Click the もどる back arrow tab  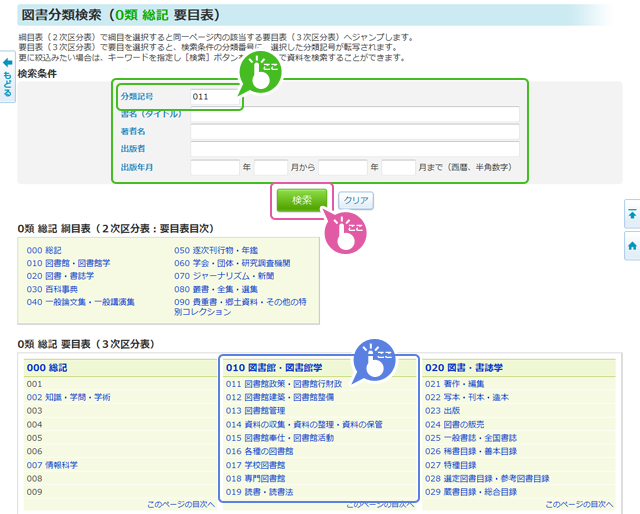(x=7, y=77)
